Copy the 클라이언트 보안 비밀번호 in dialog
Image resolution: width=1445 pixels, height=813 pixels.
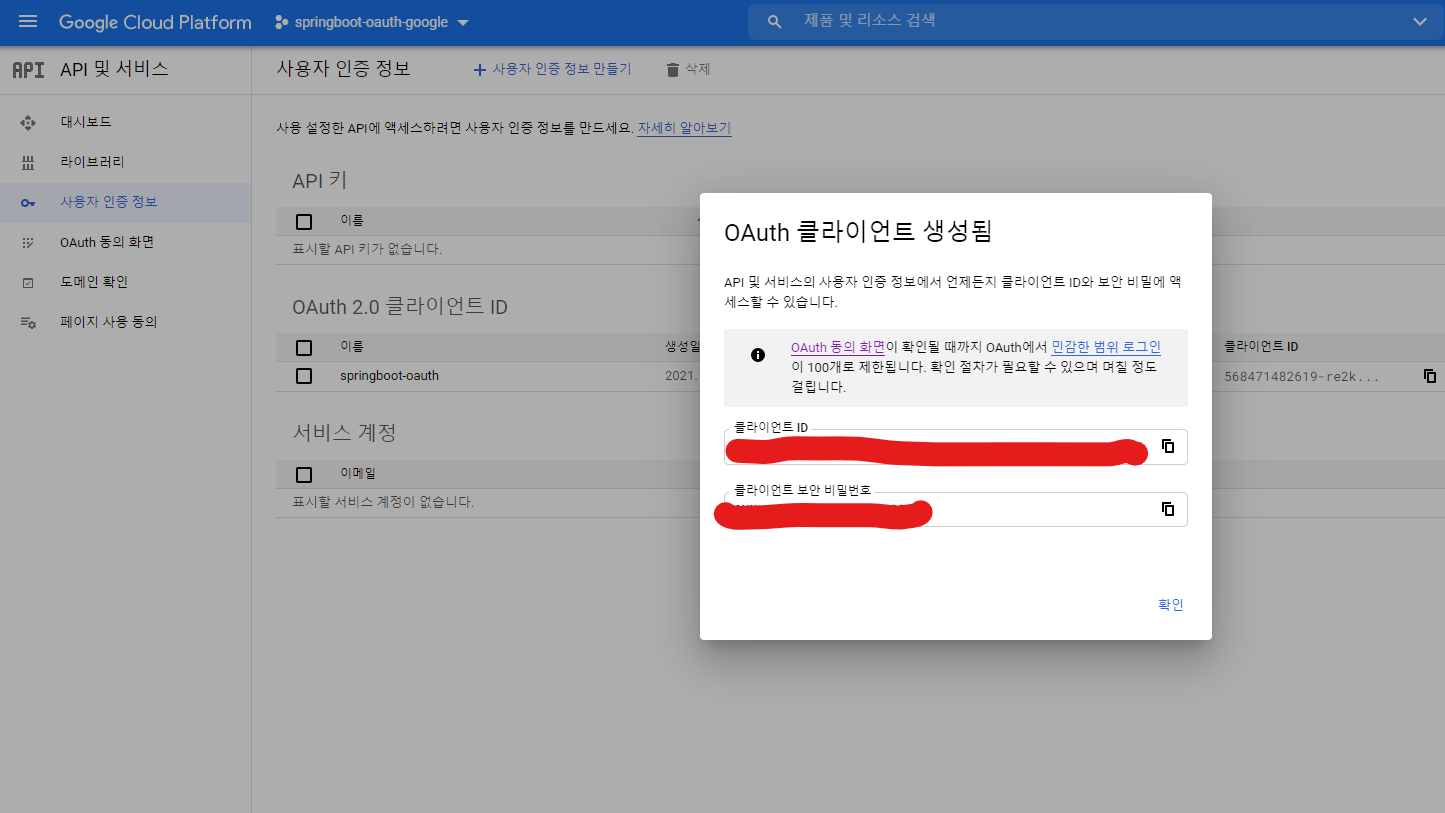point(1167,509)
